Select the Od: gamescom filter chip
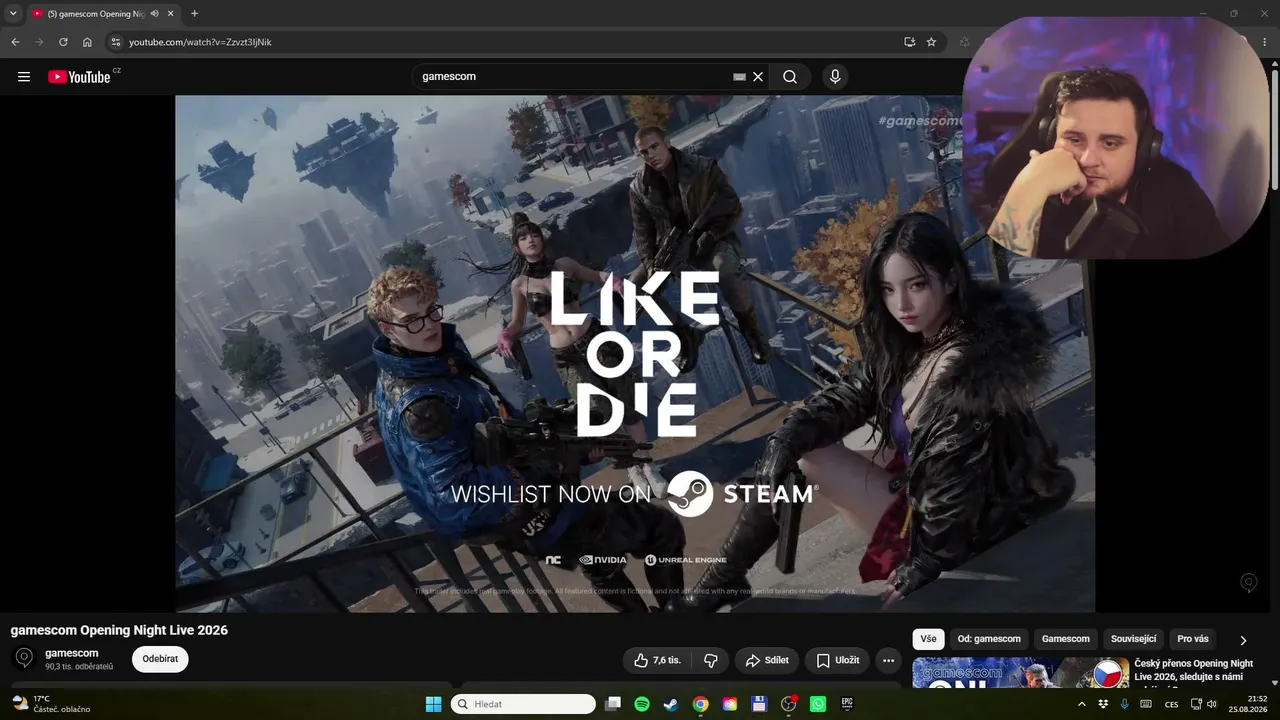Viewport: 1280px width, 720px height. [989, 639]
